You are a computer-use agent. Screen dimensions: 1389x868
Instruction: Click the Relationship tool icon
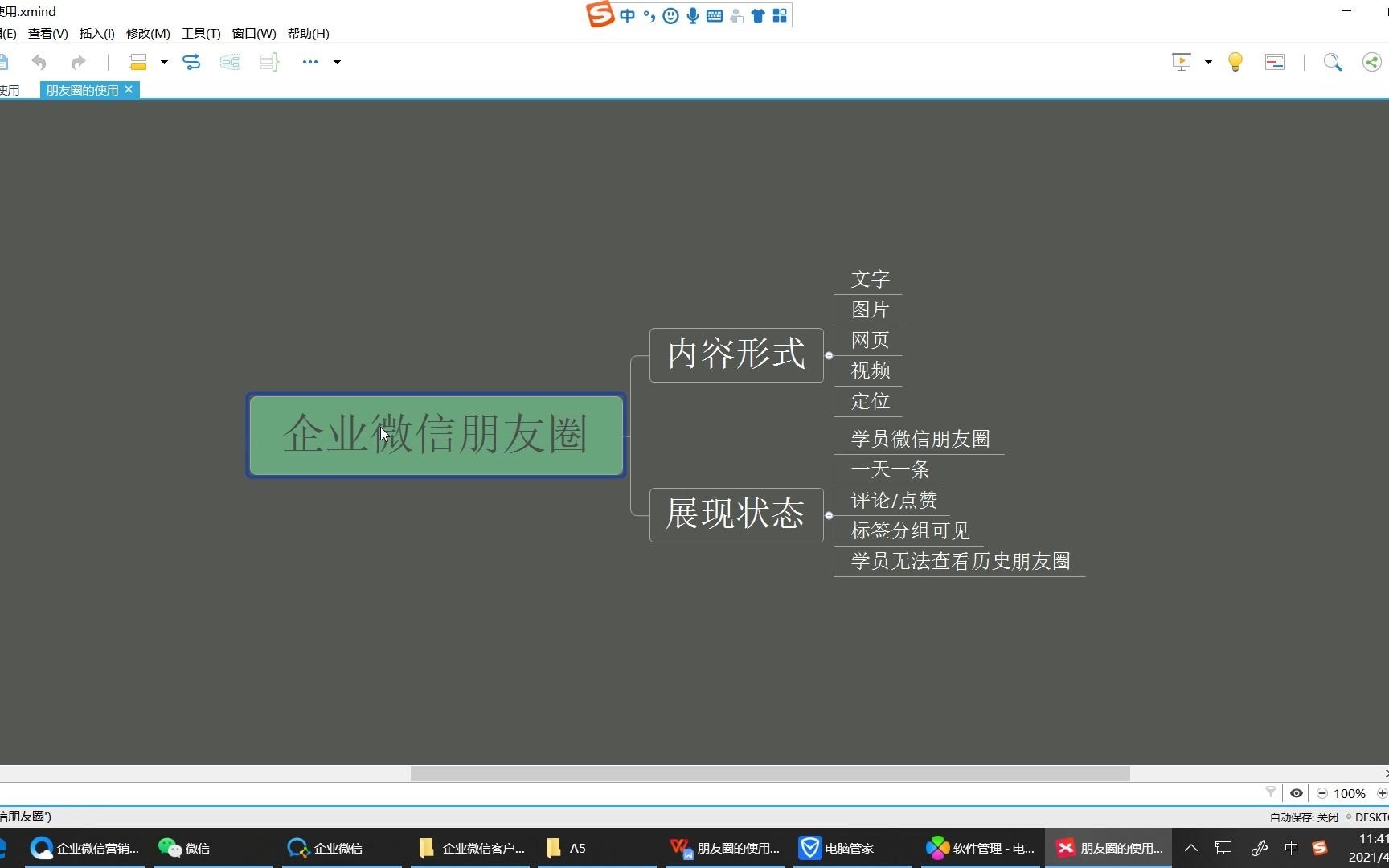[x=191, y=62]
